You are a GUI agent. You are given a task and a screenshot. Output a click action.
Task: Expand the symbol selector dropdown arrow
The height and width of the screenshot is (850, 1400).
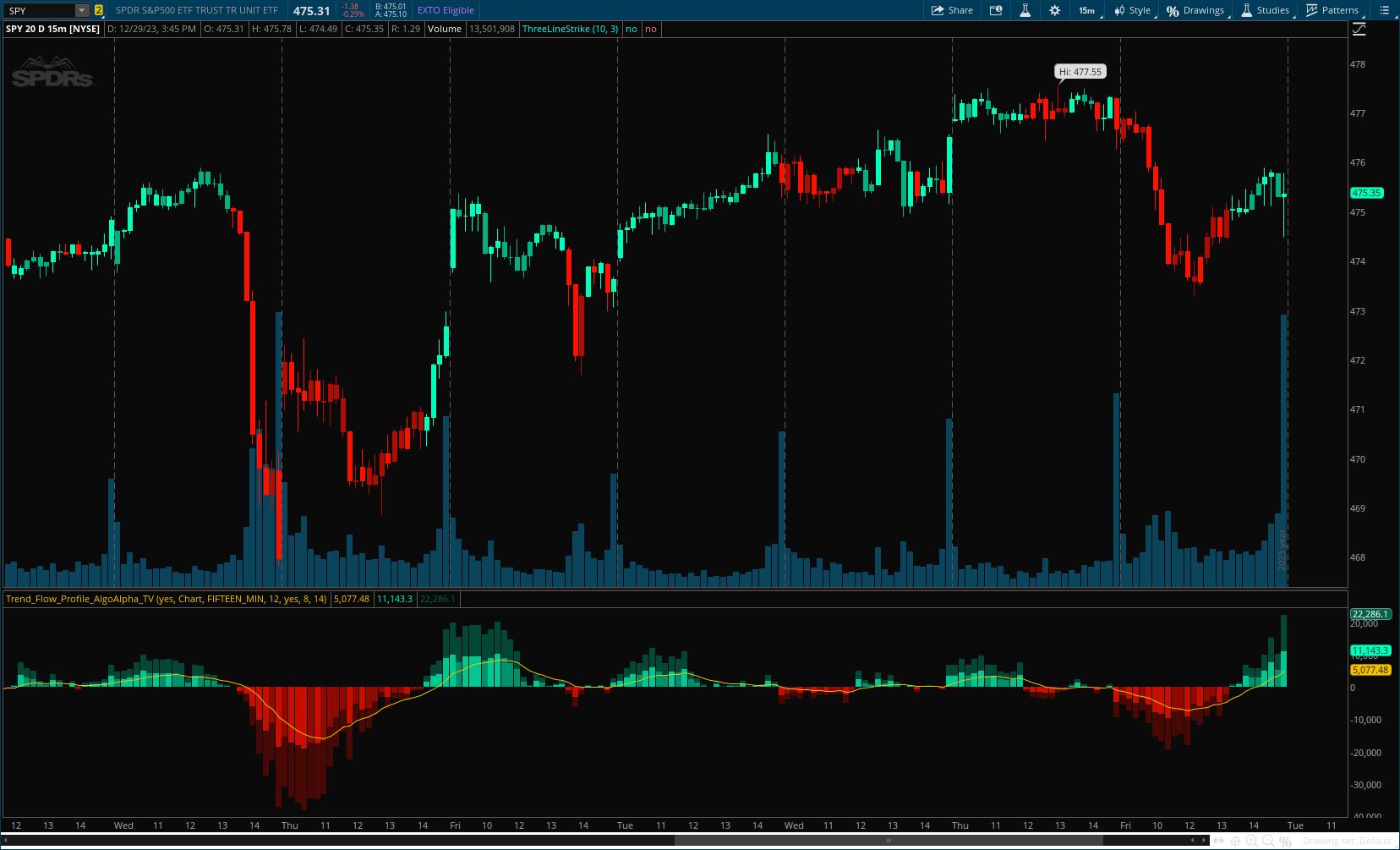click(82, 10)
